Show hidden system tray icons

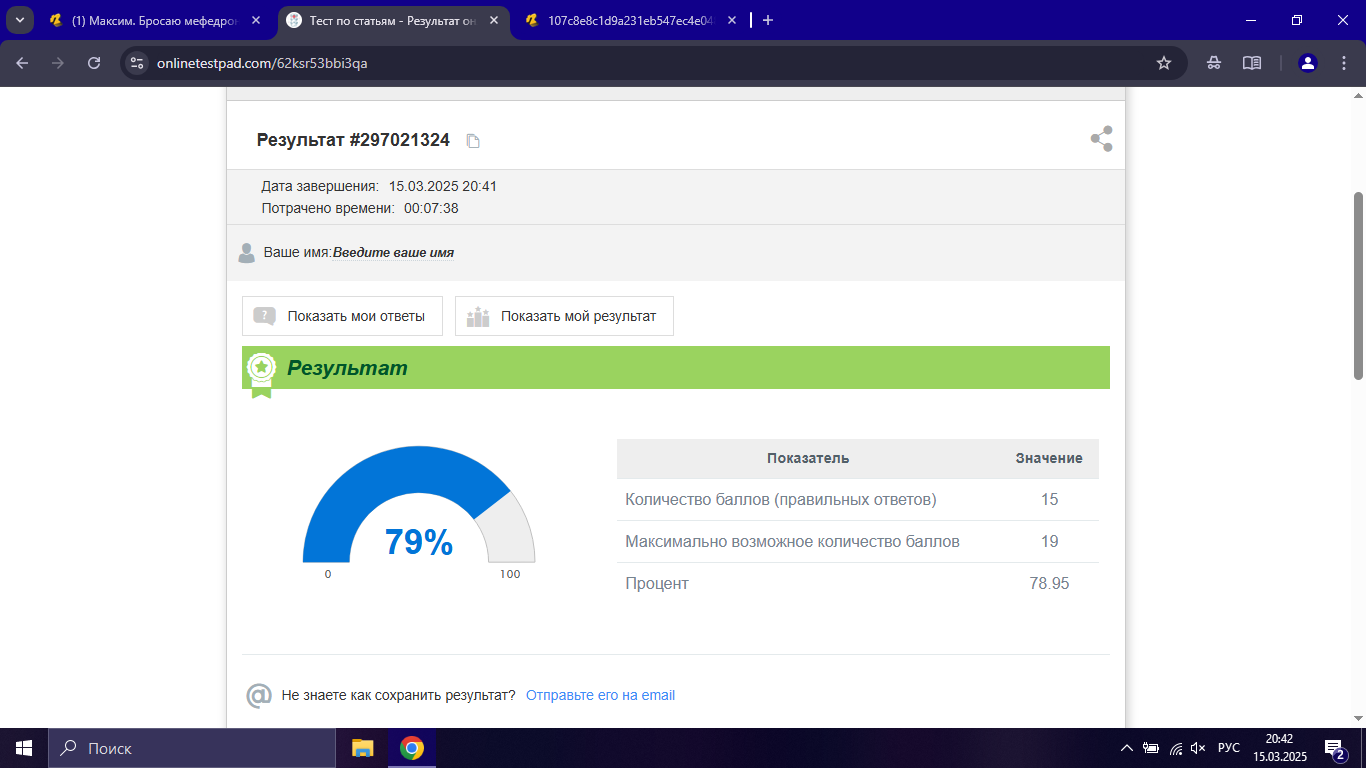pyautogui.click(x=1127, y=748)
